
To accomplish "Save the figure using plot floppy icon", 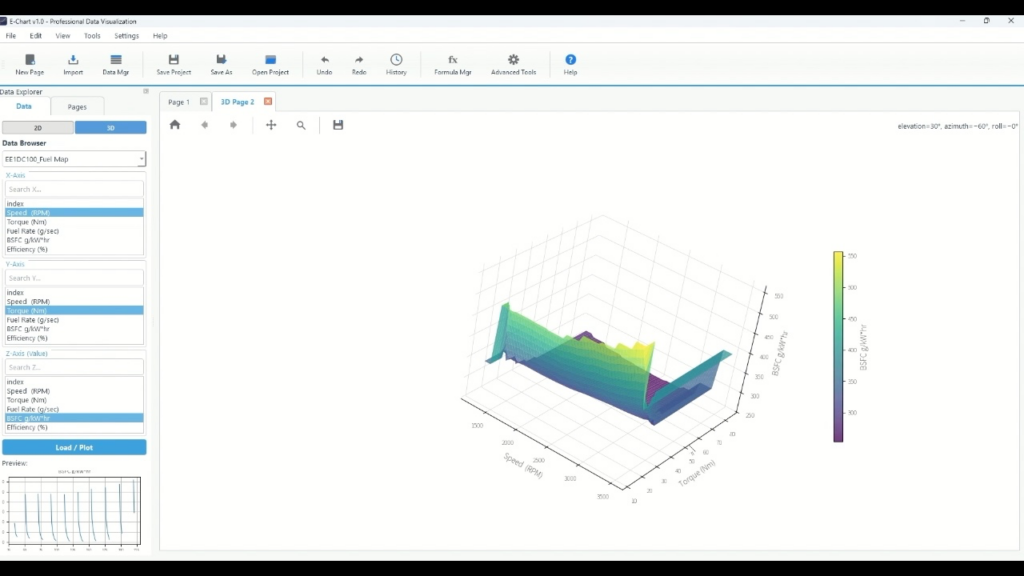I will point(338,125).
